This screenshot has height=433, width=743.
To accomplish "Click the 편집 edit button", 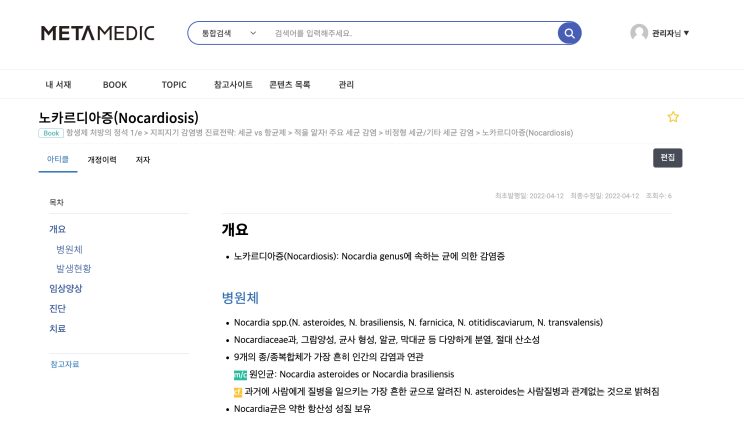I will click(668, 158).
